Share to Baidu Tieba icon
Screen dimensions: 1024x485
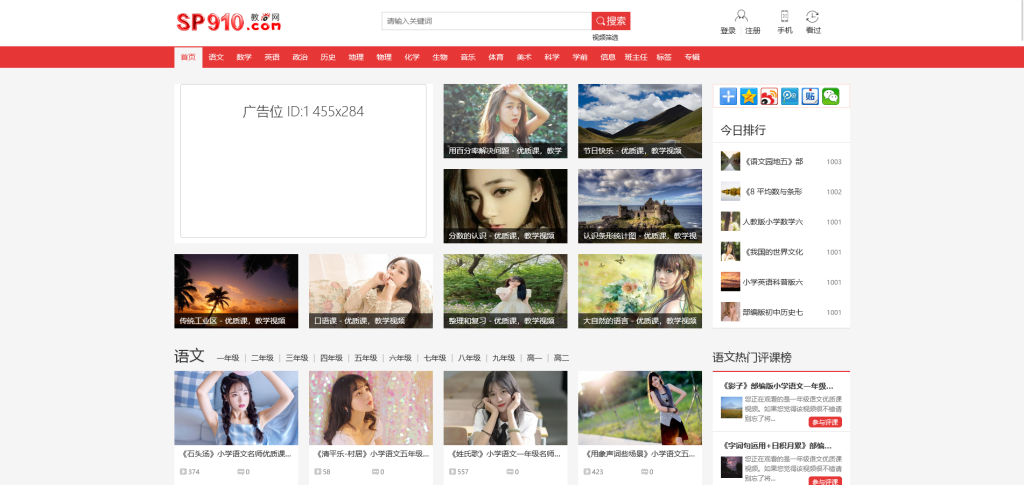pos(810,96)
